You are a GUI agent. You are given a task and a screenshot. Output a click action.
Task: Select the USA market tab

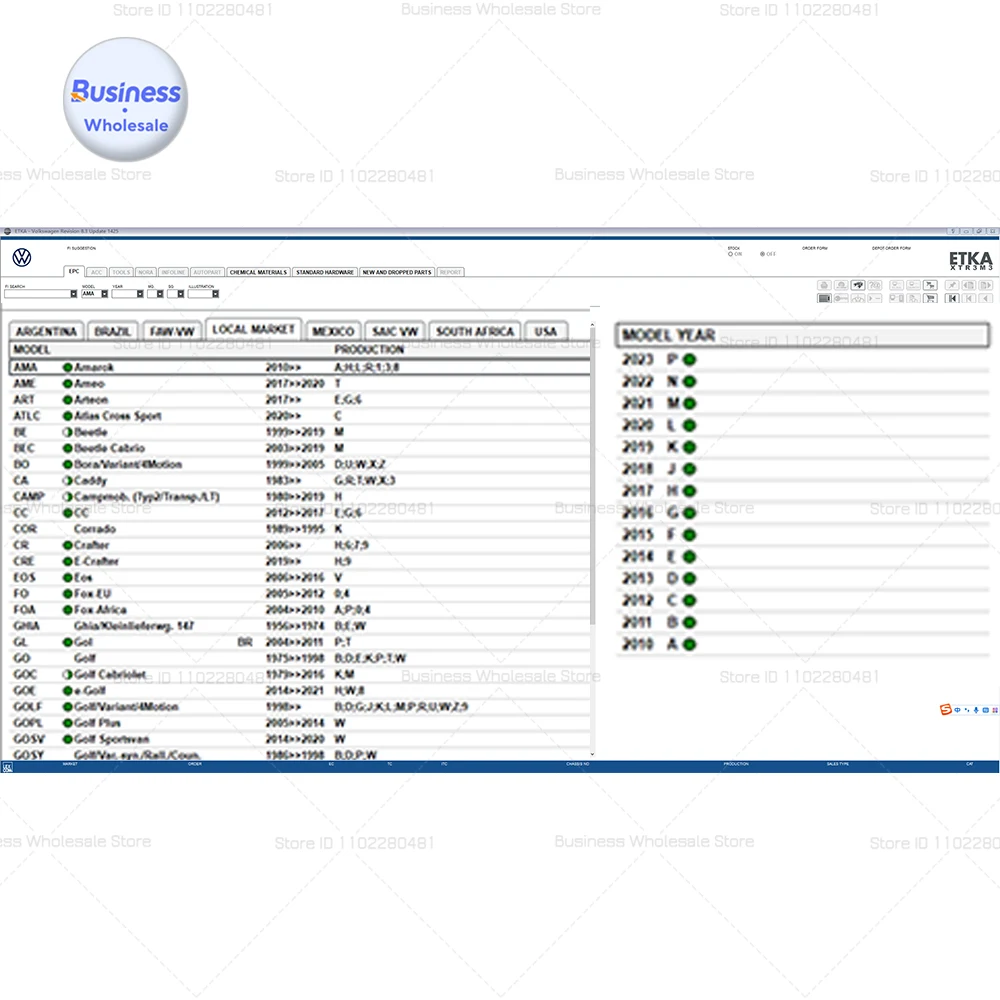click(546, 332)
